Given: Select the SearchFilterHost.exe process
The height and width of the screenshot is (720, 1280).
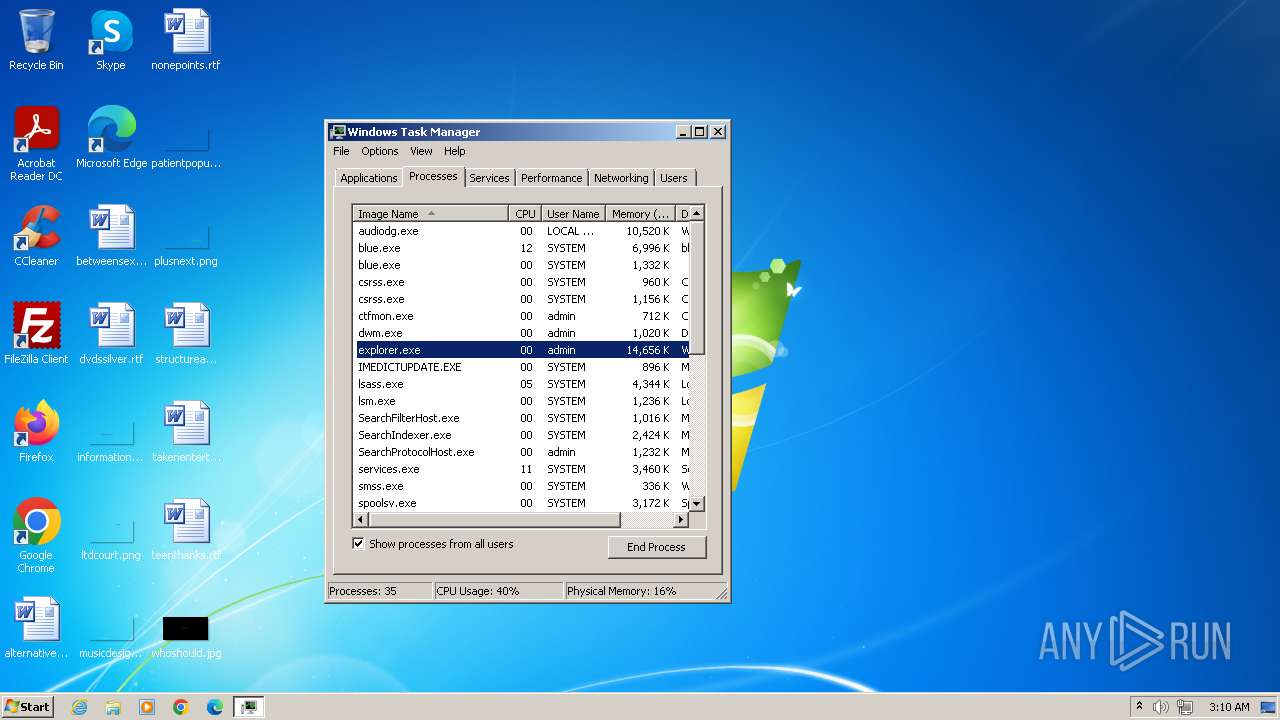Looking at the screenshot, I should click(523, 418).
